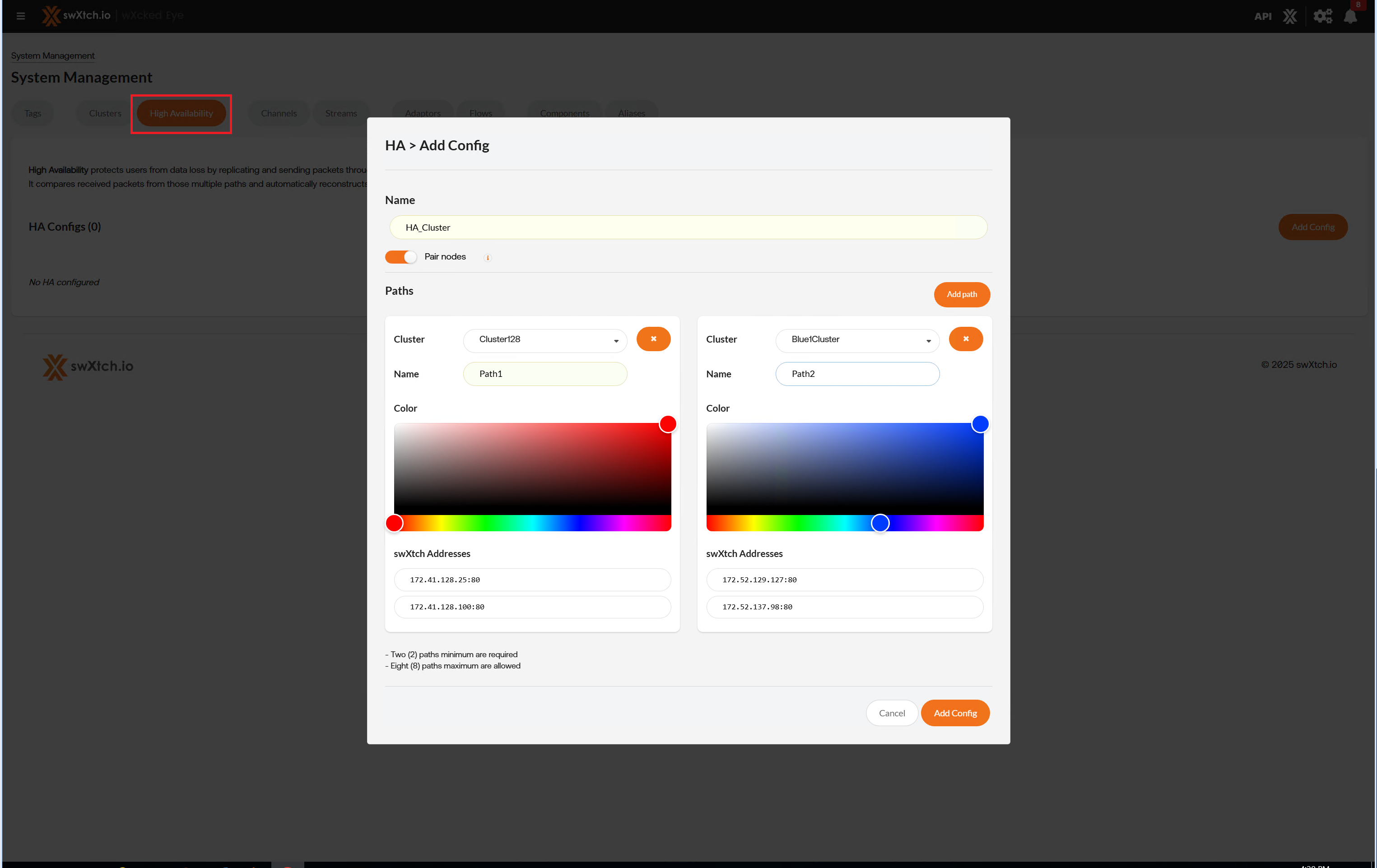Switch to the Clusters tab
The height and width of the screenshot is (868, 1377).
pyautogui.click(x=105, y=113)
